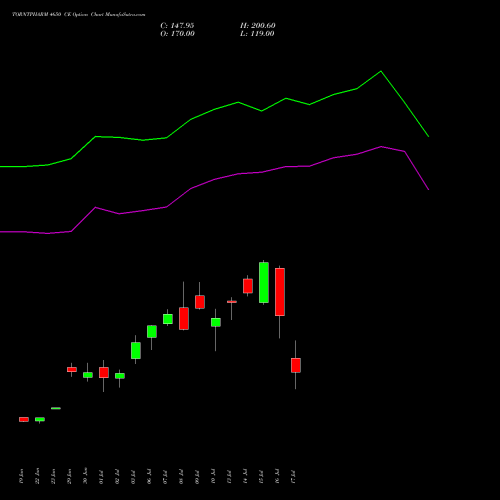Click the 03 Jul date label
This screenshot has width=500, height=500.
pyautogui.click(x=134, y=477)
